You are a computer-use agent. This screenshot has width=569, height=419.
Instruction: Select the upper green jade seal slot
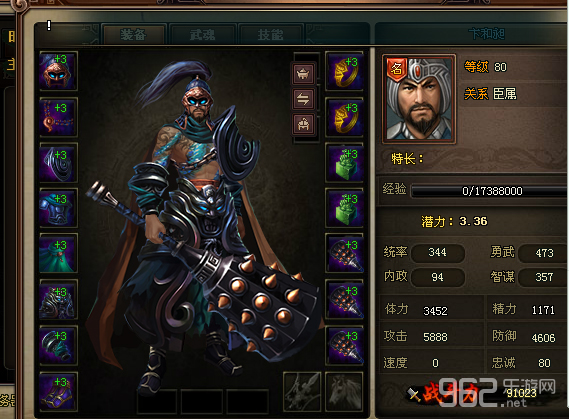tap(344, 163)
